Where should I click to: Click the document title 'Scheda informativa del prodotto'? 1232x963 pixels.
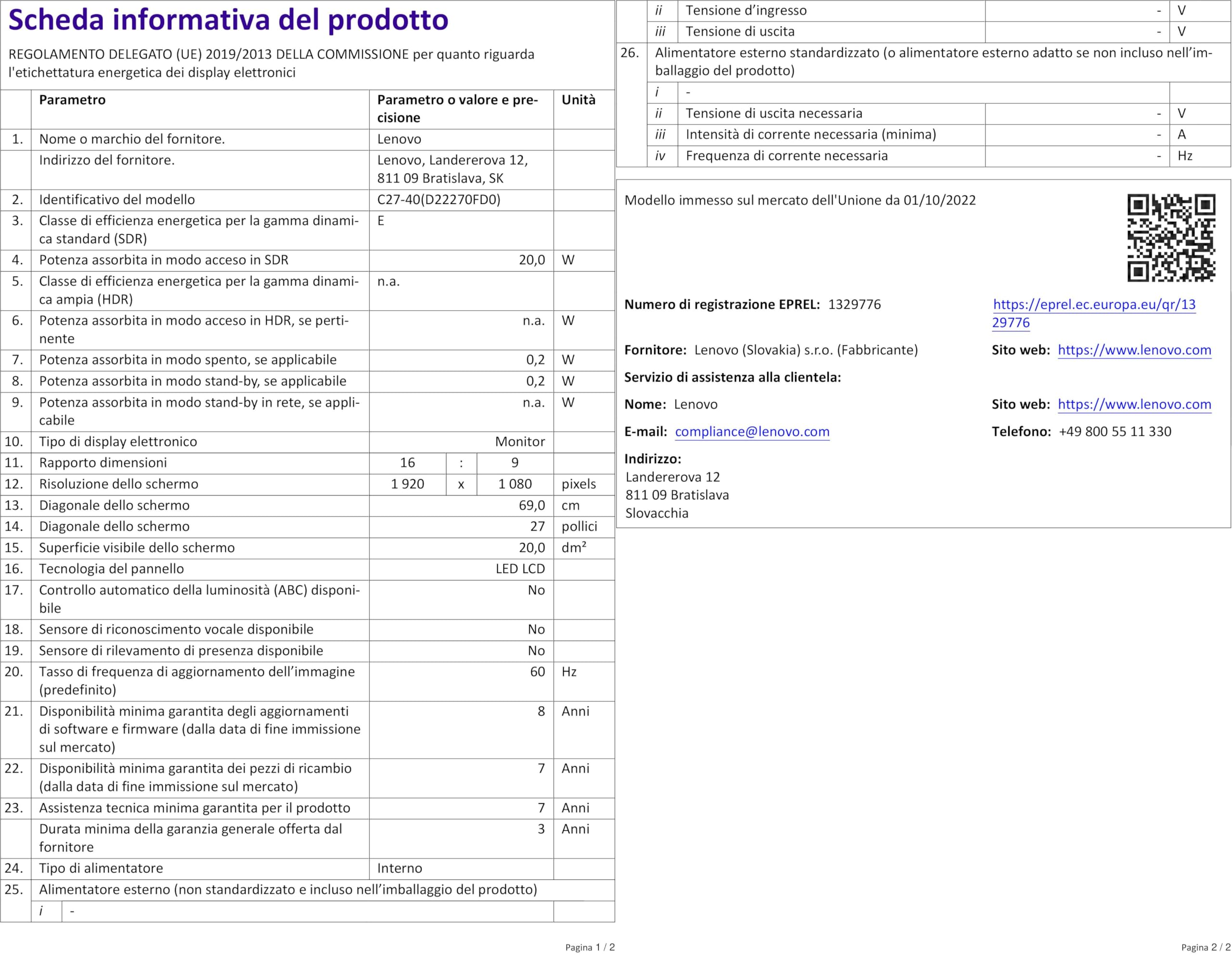tap(229, 20)
